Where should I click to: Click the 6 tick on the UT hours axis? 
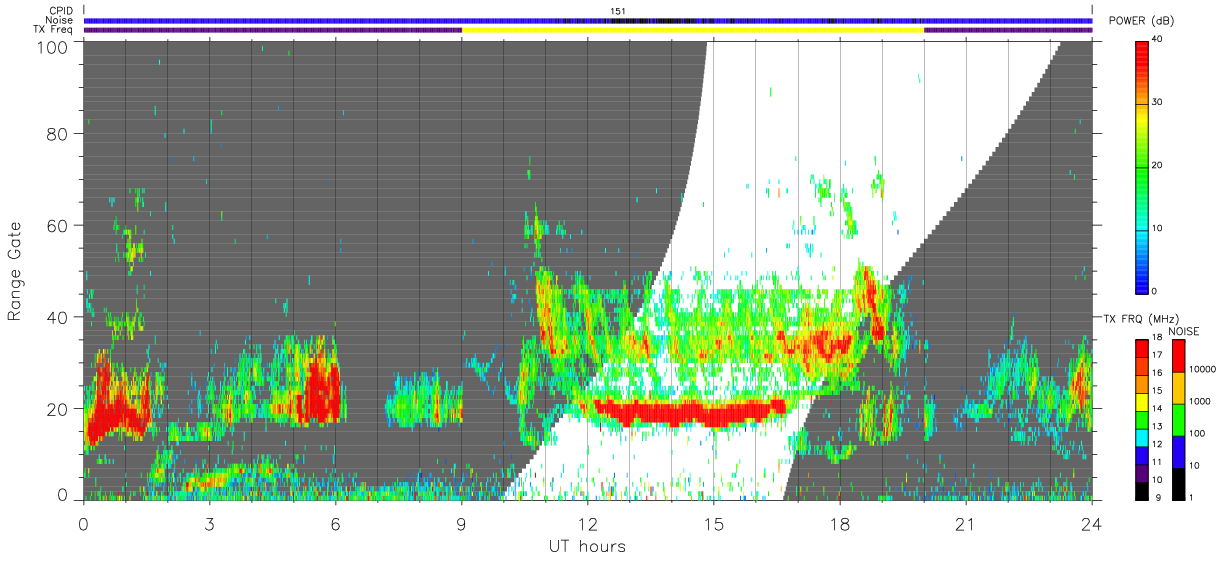click(335, 523)
